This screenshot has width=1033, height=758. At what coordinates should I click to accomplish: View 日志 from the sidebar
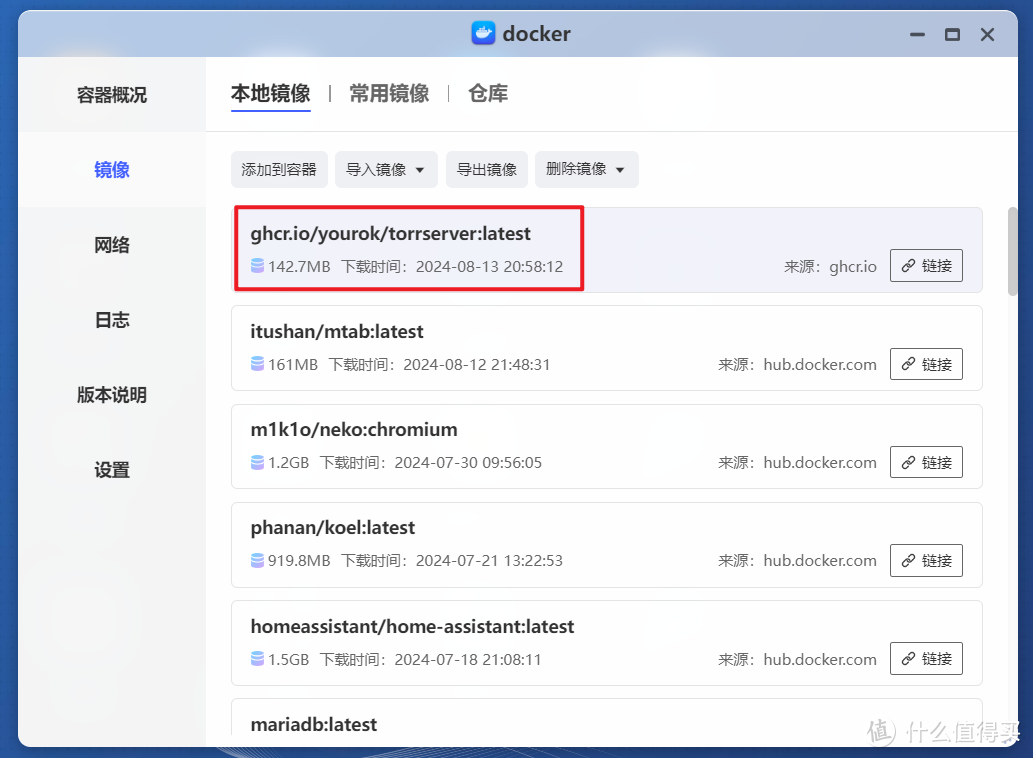coord(110,320)
